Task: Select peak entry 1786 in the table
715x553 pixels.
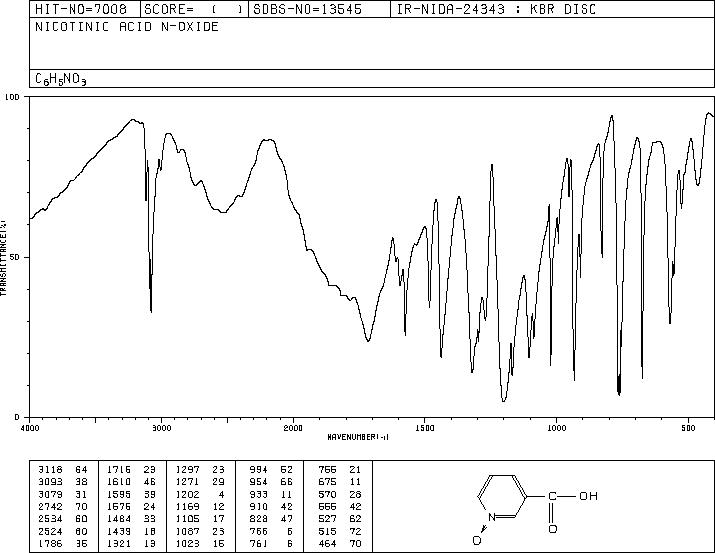Action: pyautogui.click(x=51, y=543)
